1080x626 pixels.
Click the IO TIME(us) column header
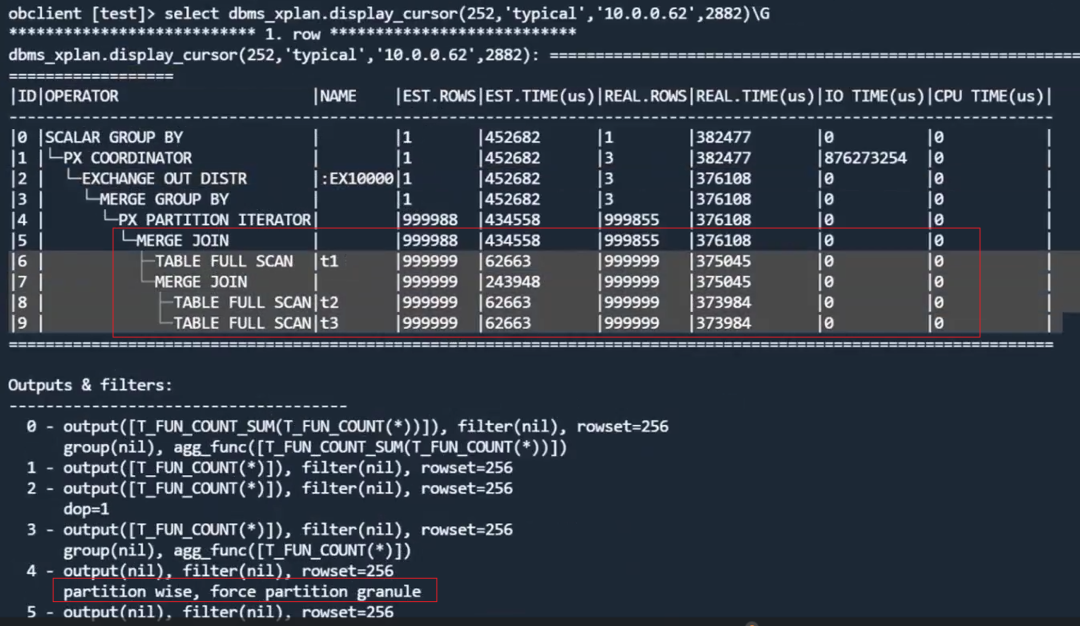tap(874, 96)
